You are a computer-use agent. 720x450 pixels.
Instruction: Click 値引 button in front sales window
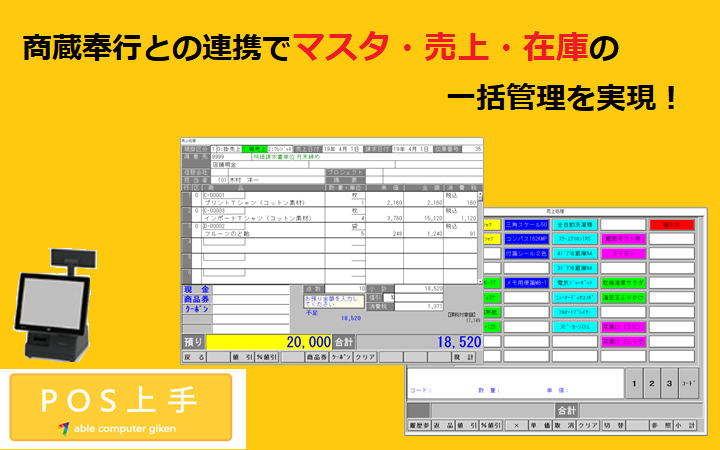(242, 357)
